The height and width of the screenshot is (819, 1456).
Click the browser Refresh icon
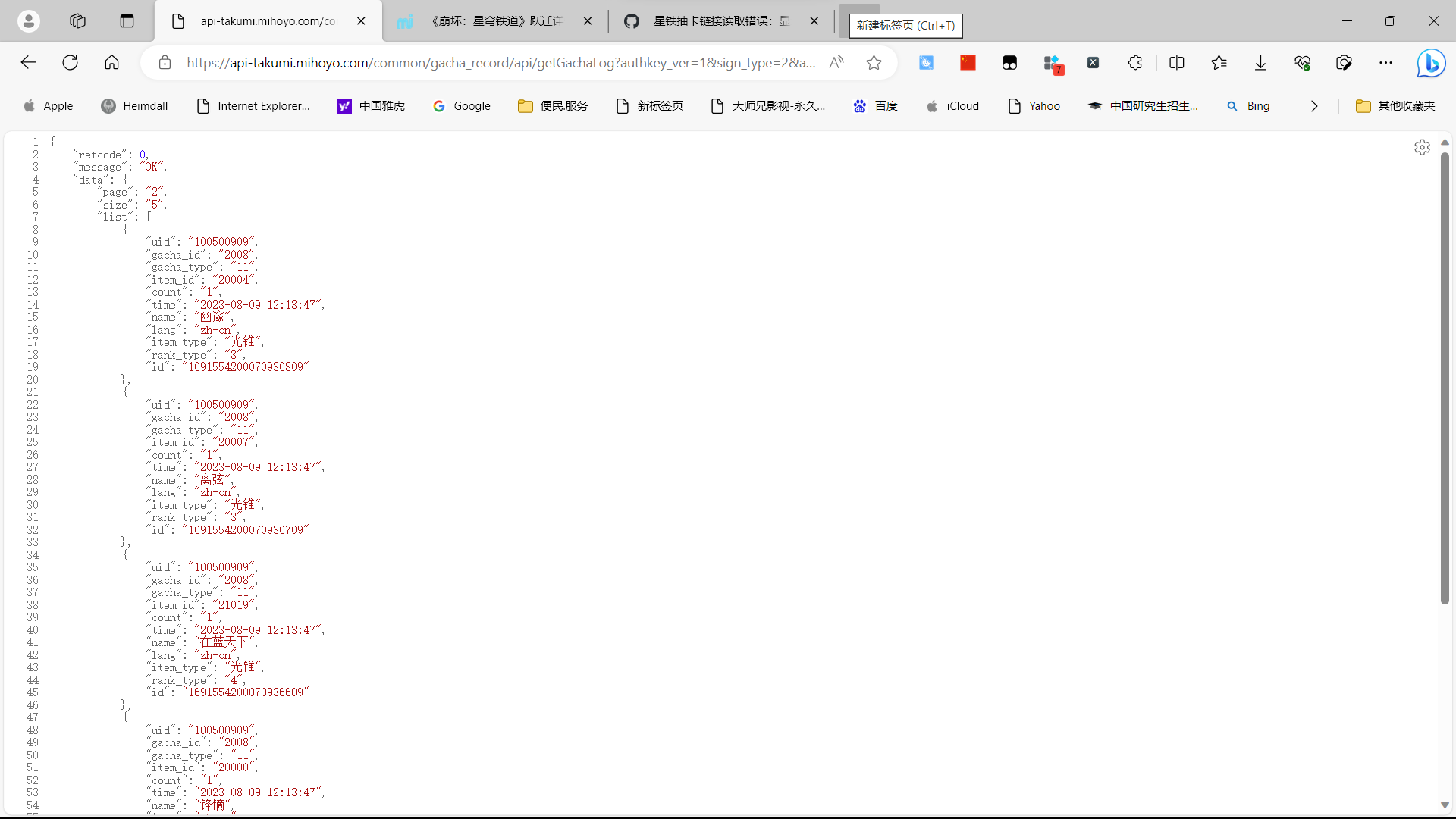70,63
